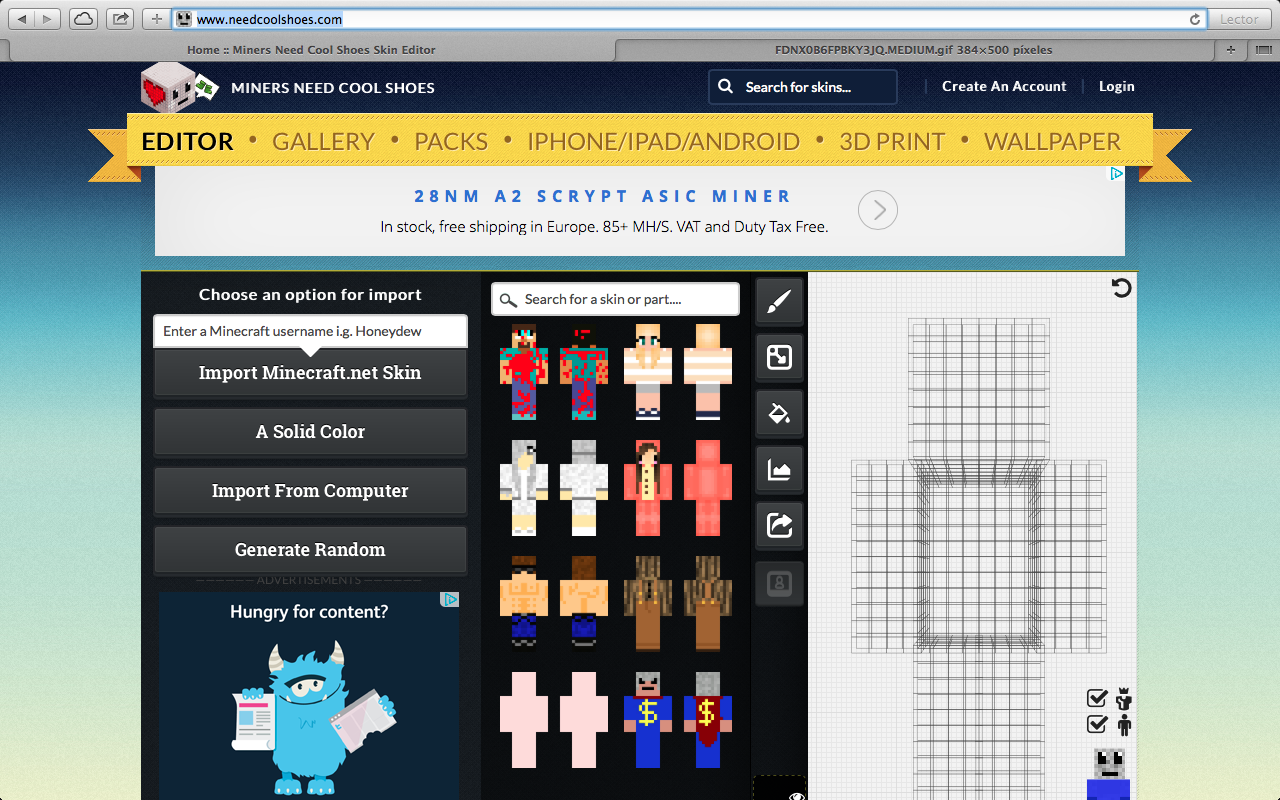Select the white robe skin back view
The height and width of the screenshot is (800, 1280).
pos(583,488)
